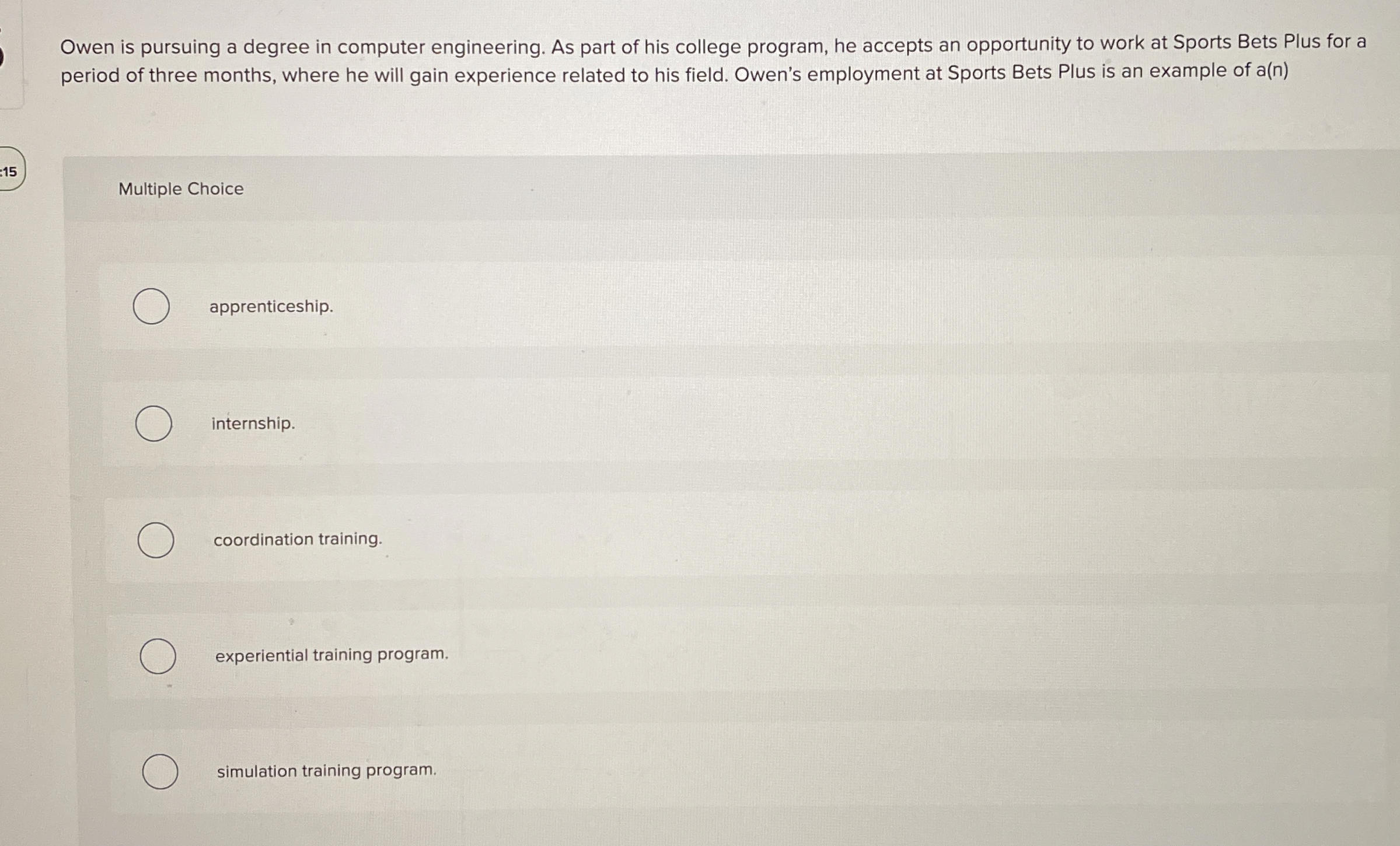The image size is (1400, 846).
Task: Click the simulation training program answer text
Action: tap(326, 770)
